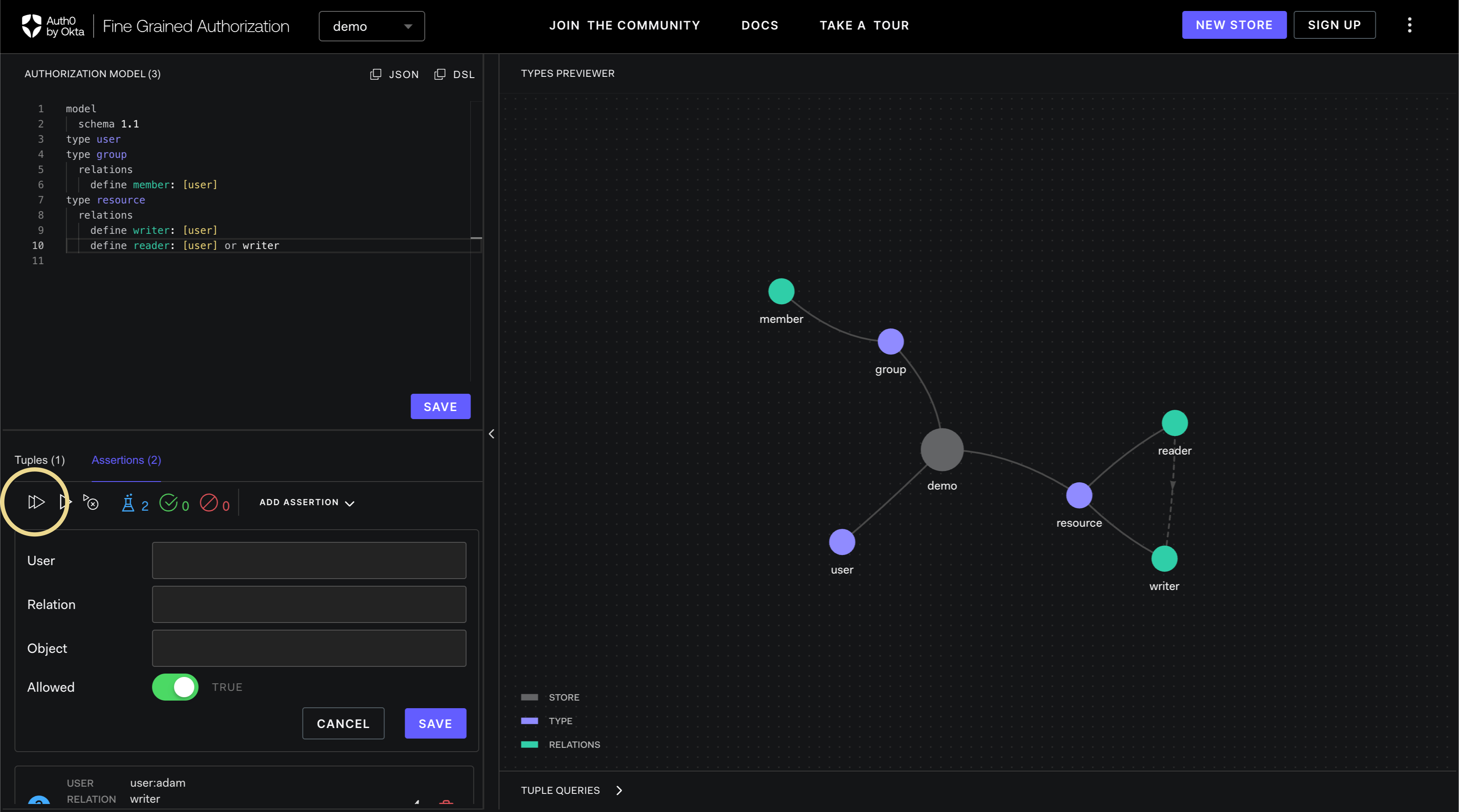Click the Relations legend teal swatch
Screen dimensions: 1459x812
point(529,744)
